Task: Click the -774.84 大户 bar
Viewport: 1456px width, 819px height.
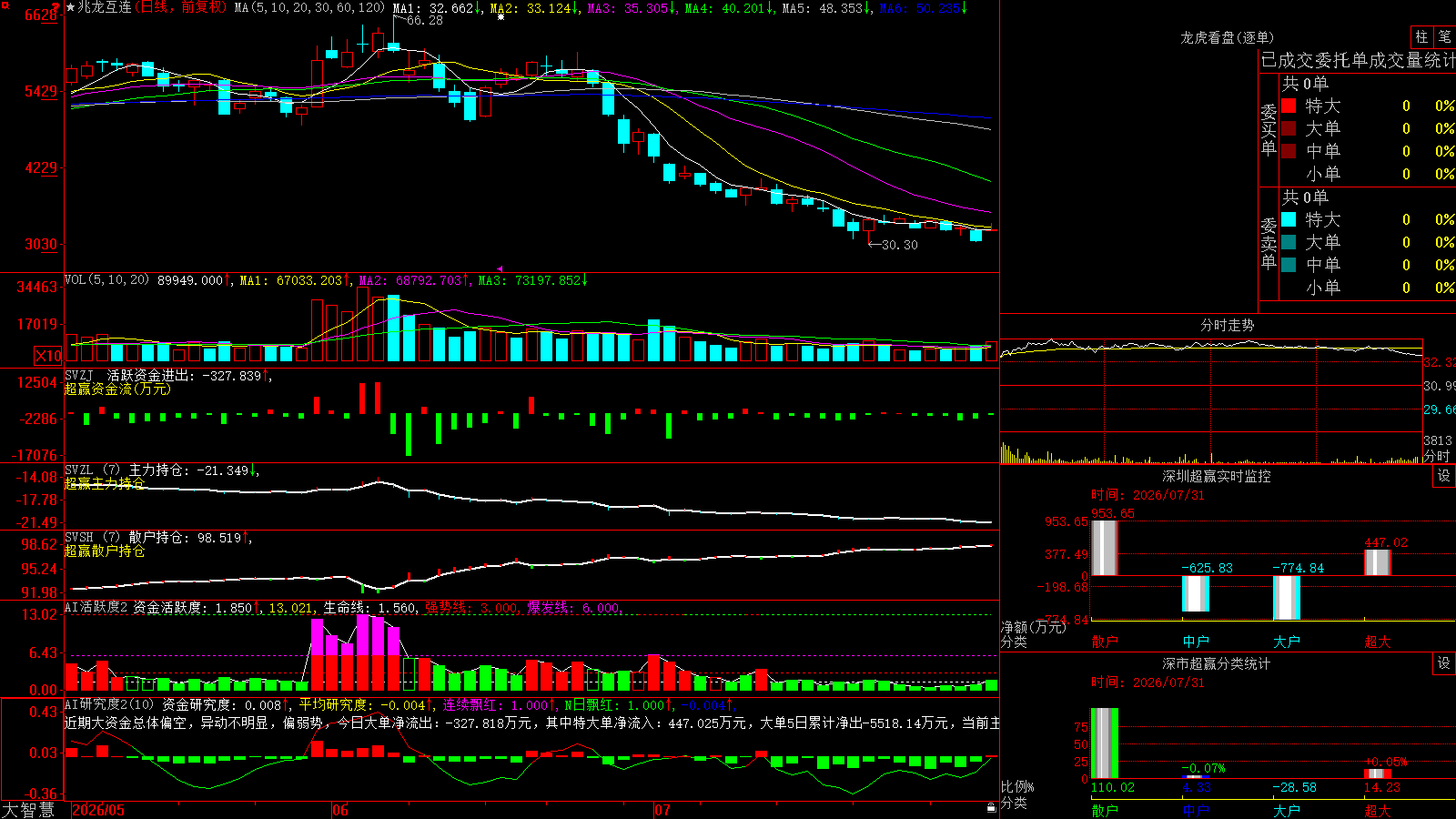Action: (1287, 598)
